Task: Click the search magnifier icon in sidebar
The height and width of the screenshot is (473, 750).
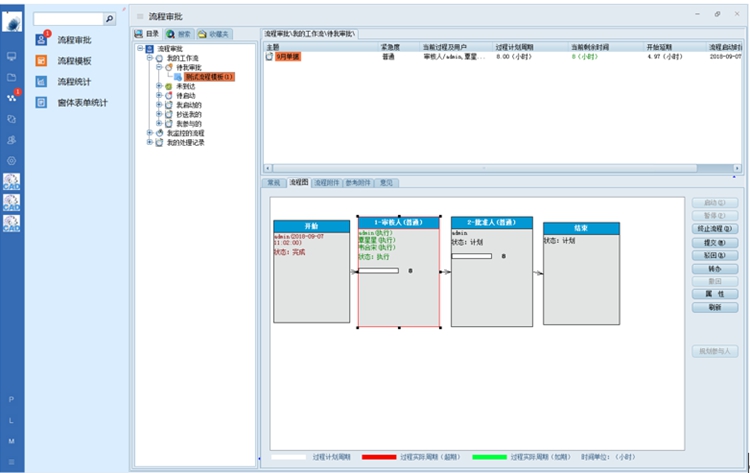Action: (x=109, y=19)
